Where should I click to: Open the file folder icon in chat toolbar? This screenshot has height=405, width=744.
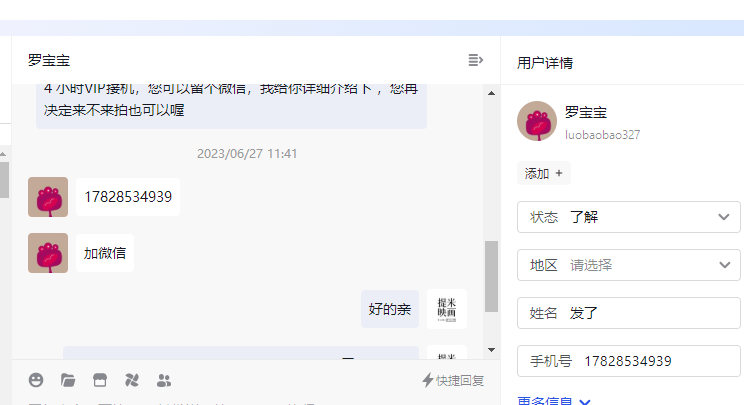[x=68, y=380]
